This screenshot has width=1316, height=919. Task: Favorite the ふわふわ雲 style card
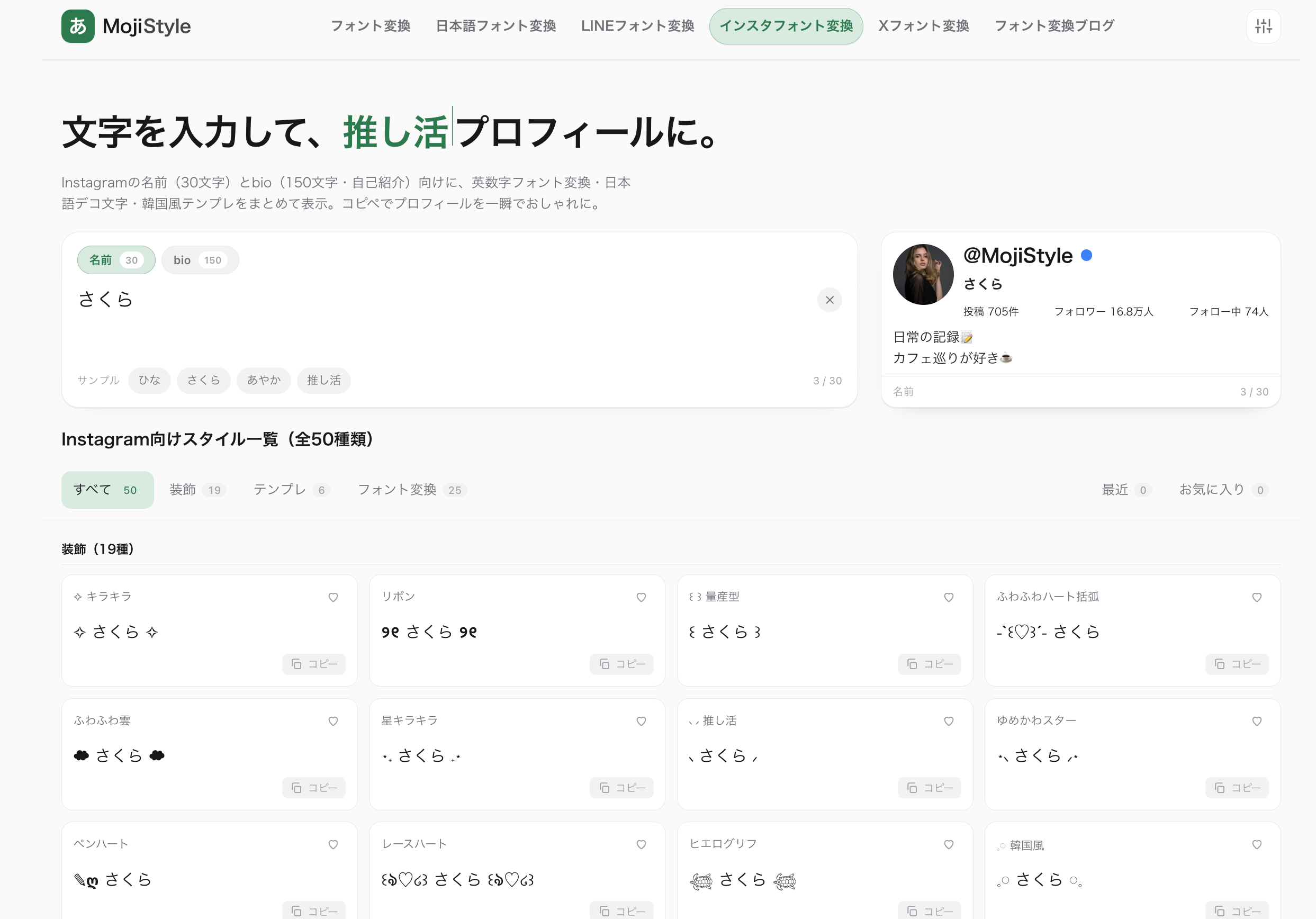tap(333, 720)
